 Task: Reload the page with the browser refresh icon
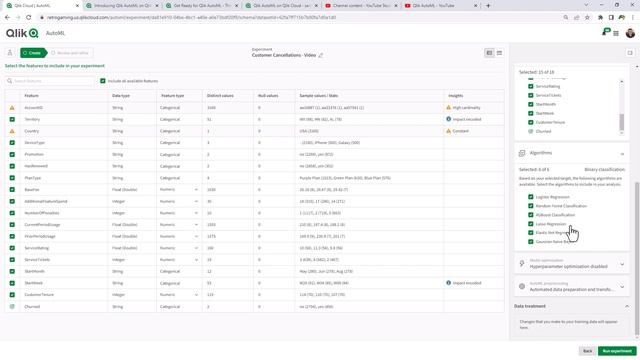pos(29,18)
